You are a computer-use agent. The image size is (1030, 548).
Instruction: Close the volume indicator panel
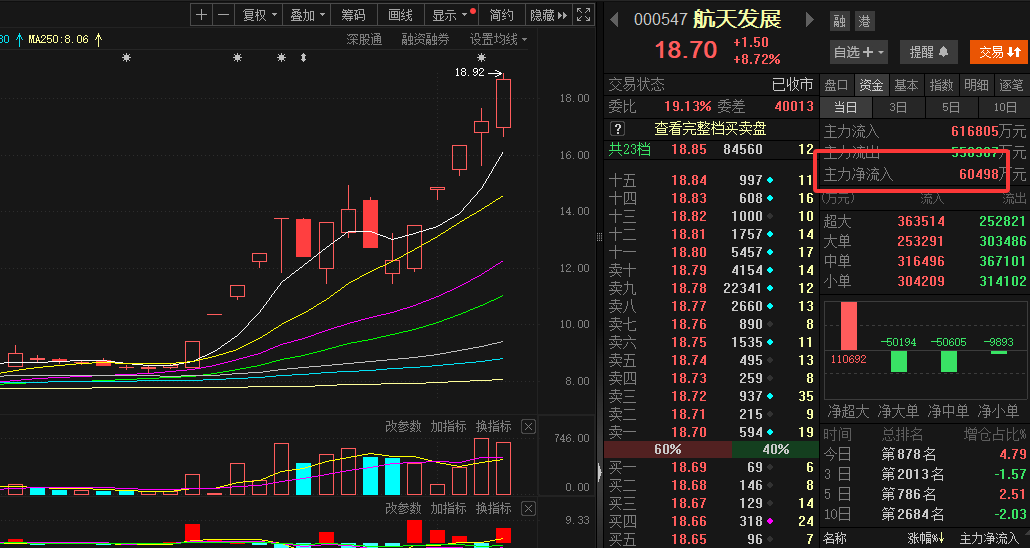pyautogui.click(x=528, y=427)
